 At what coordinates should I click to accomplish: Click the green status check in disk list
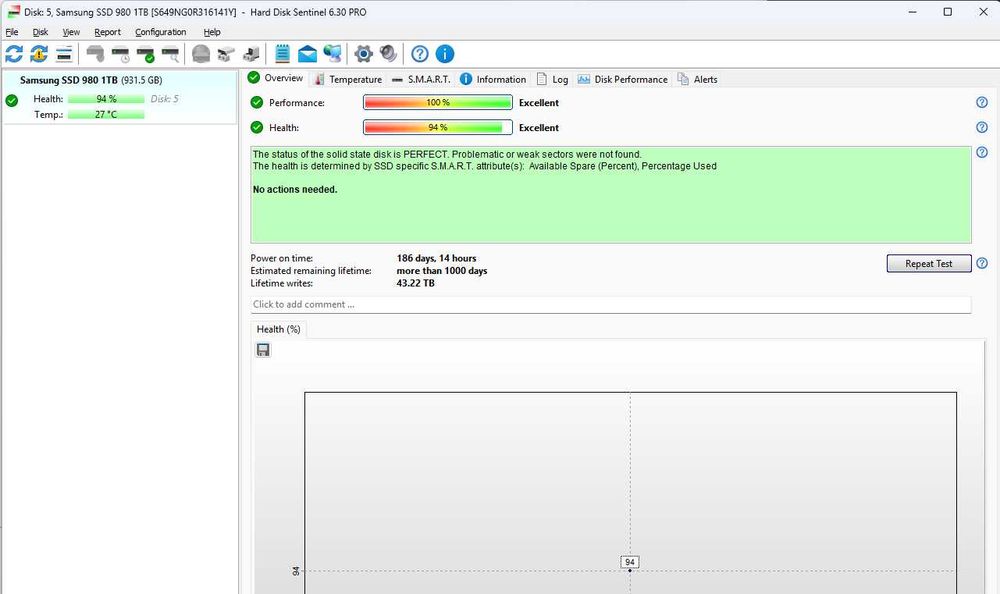11,100
